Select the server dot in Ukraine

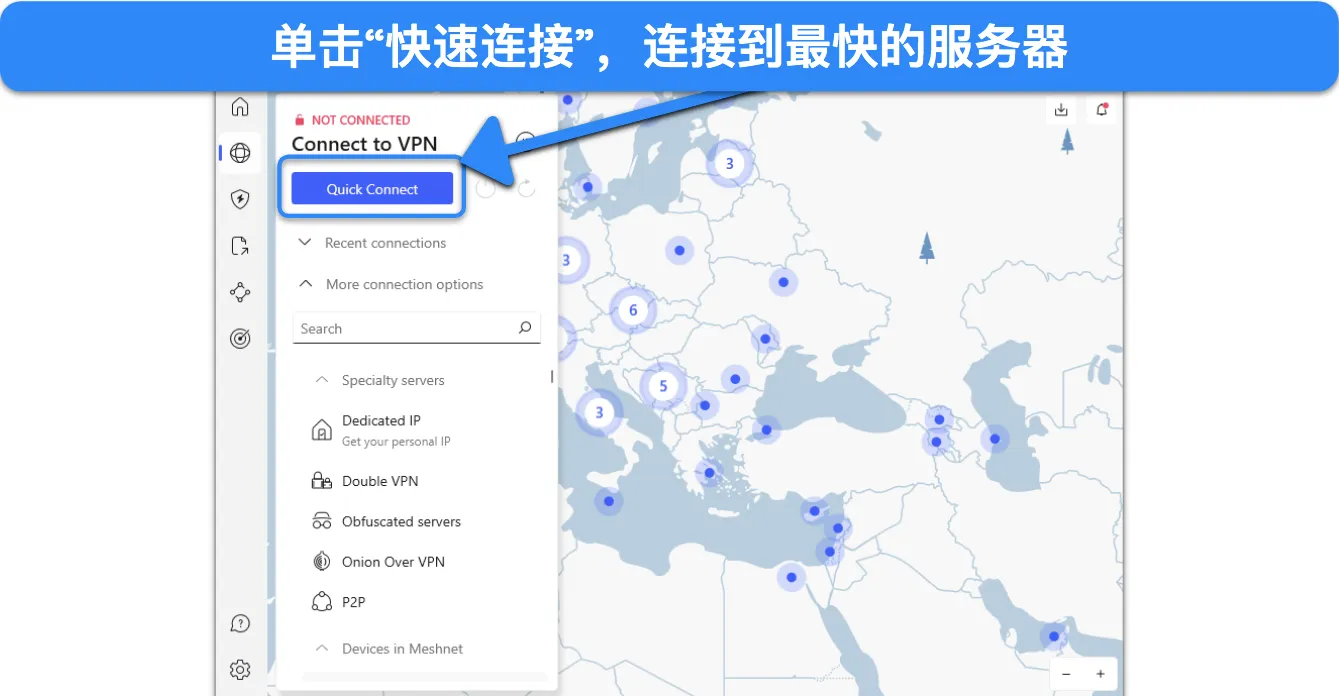[x=783, y=283]
